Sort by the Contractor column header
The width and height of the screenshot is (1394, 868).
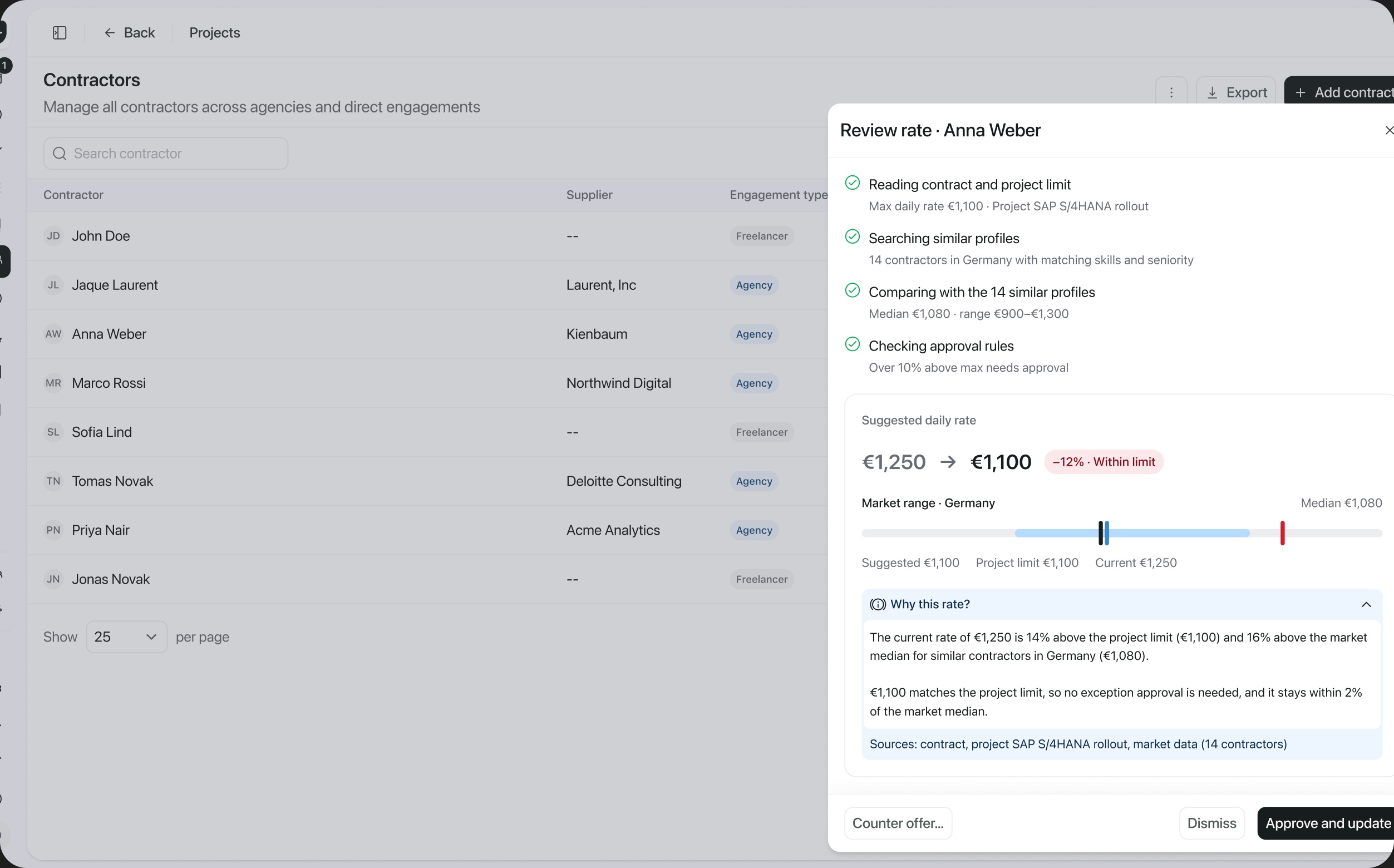click(73, 195)
